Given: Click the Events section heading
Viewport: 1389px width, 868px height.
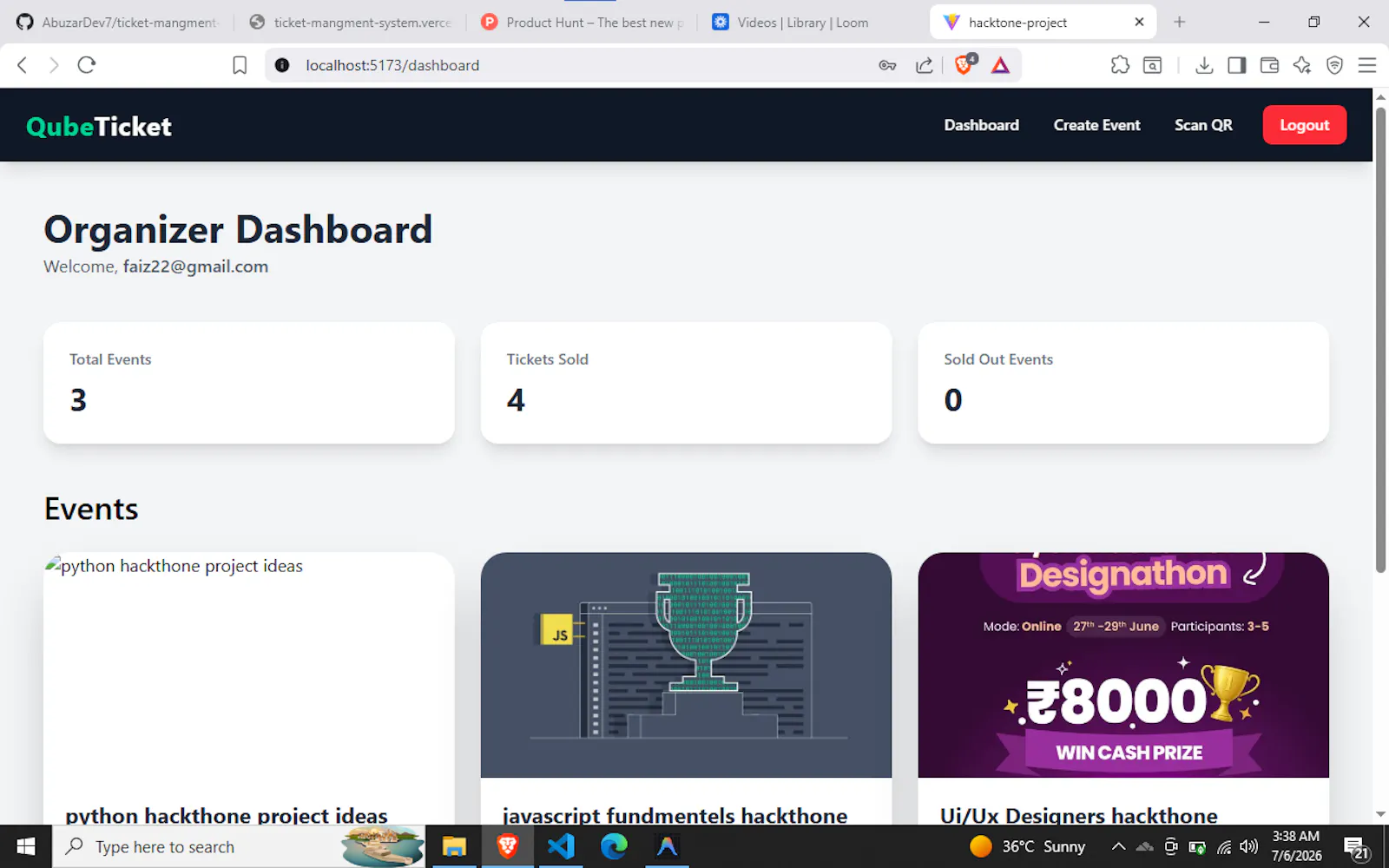Looking at the screenshot, I should pos(91,509).
